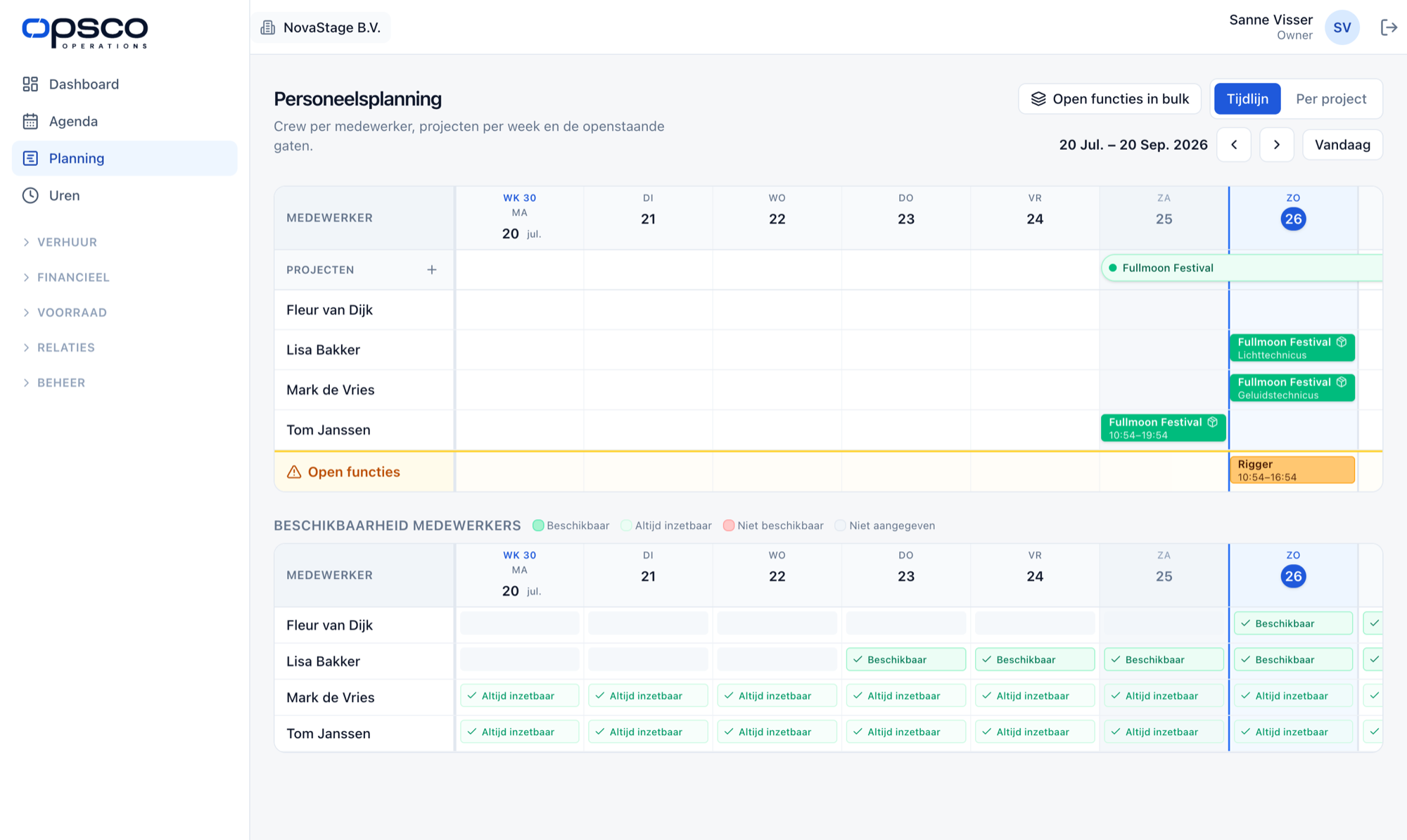Set Fleur van Dijk's availability on Monday 20
This screenshot has width=1407, height=840.
(x=519, y=623)
